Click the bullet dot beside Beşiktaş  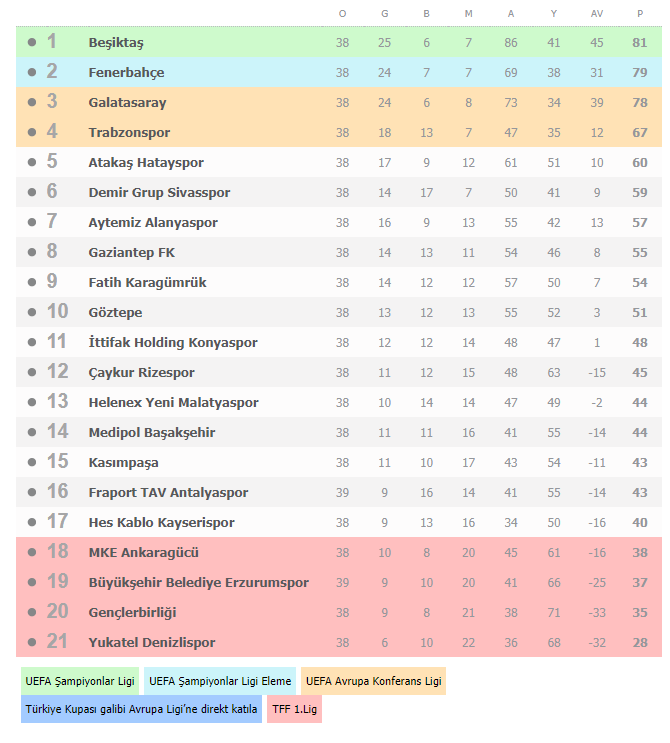point(32,43)
